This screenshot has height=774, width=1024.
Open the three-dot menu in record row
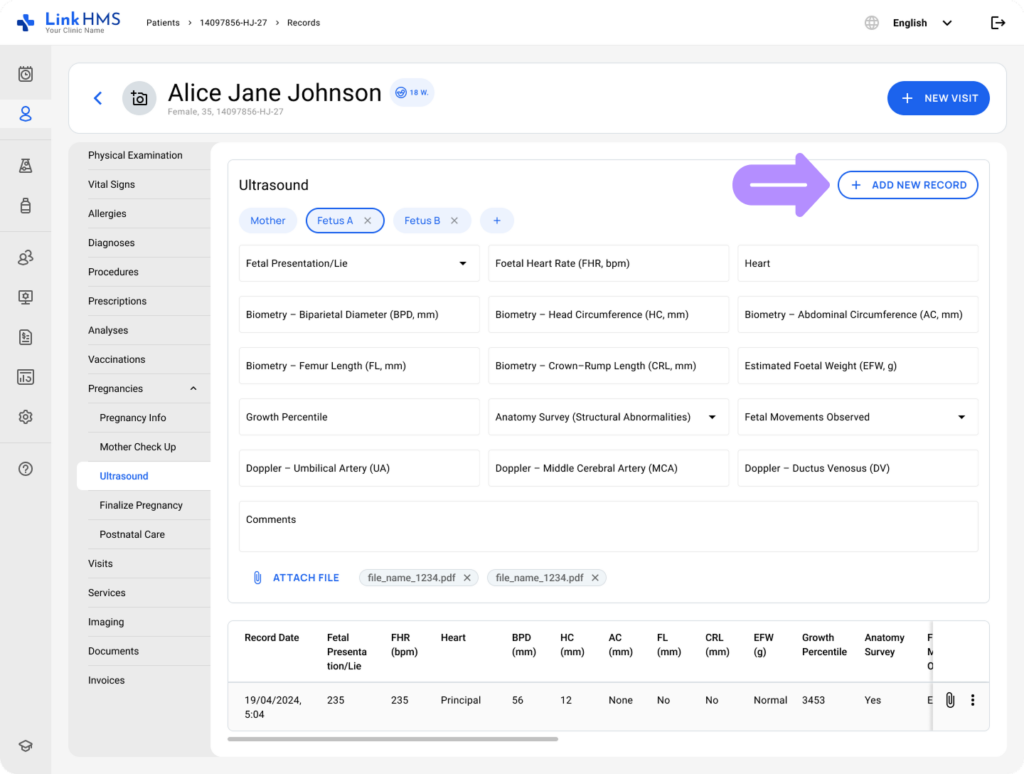[972, 700]
